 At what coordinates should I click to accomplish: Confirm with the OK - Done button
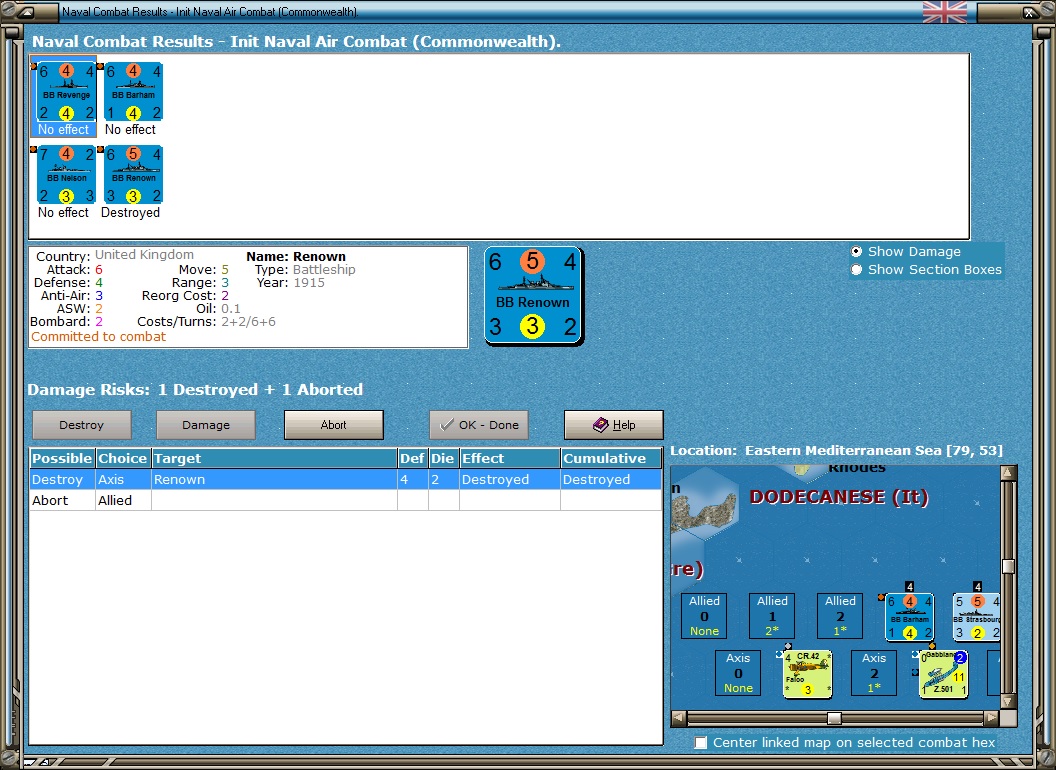click(479, 425)
